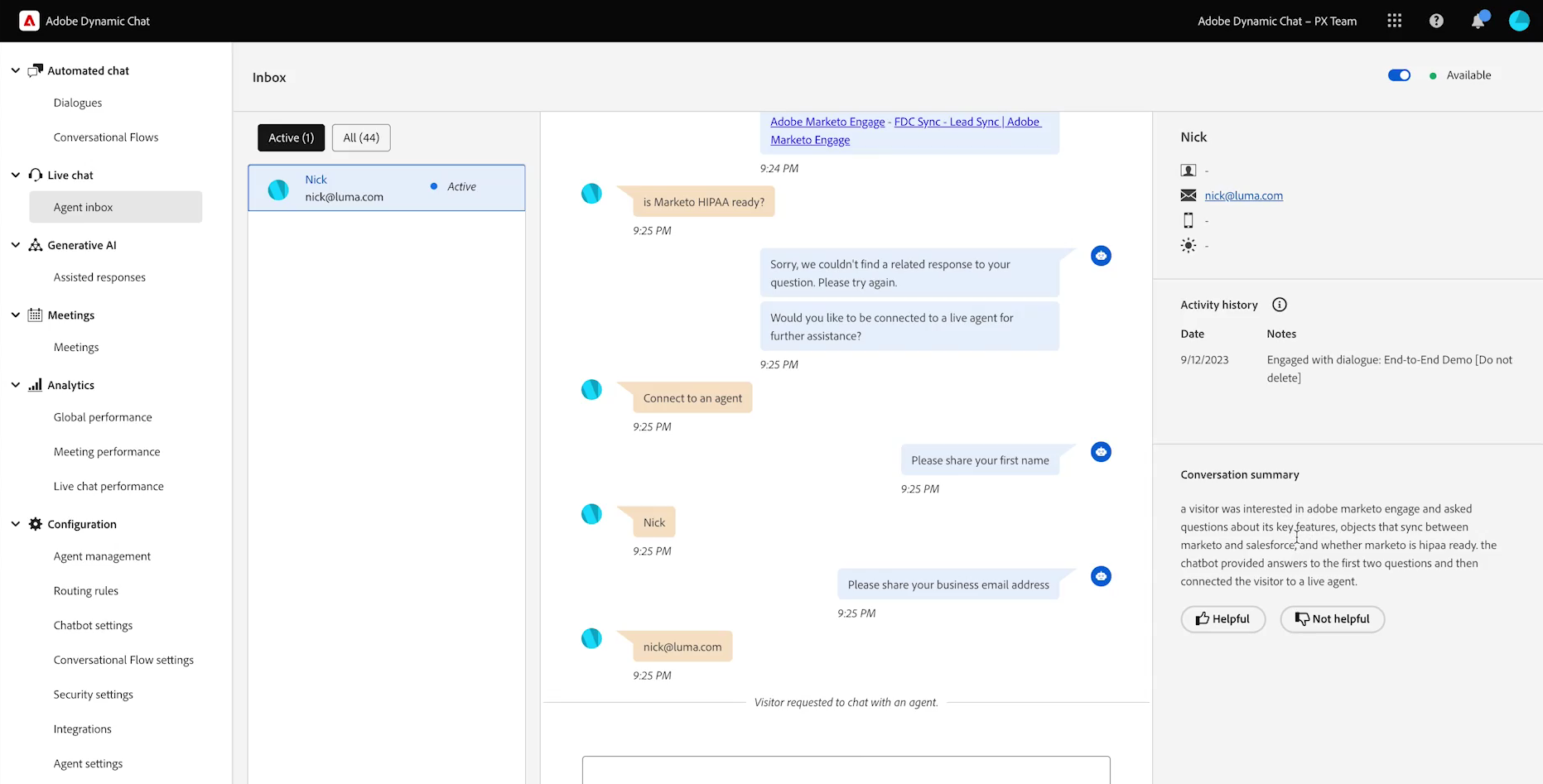Open Assisted responses
Screen dimensions: 1543x784
(99, 277)
